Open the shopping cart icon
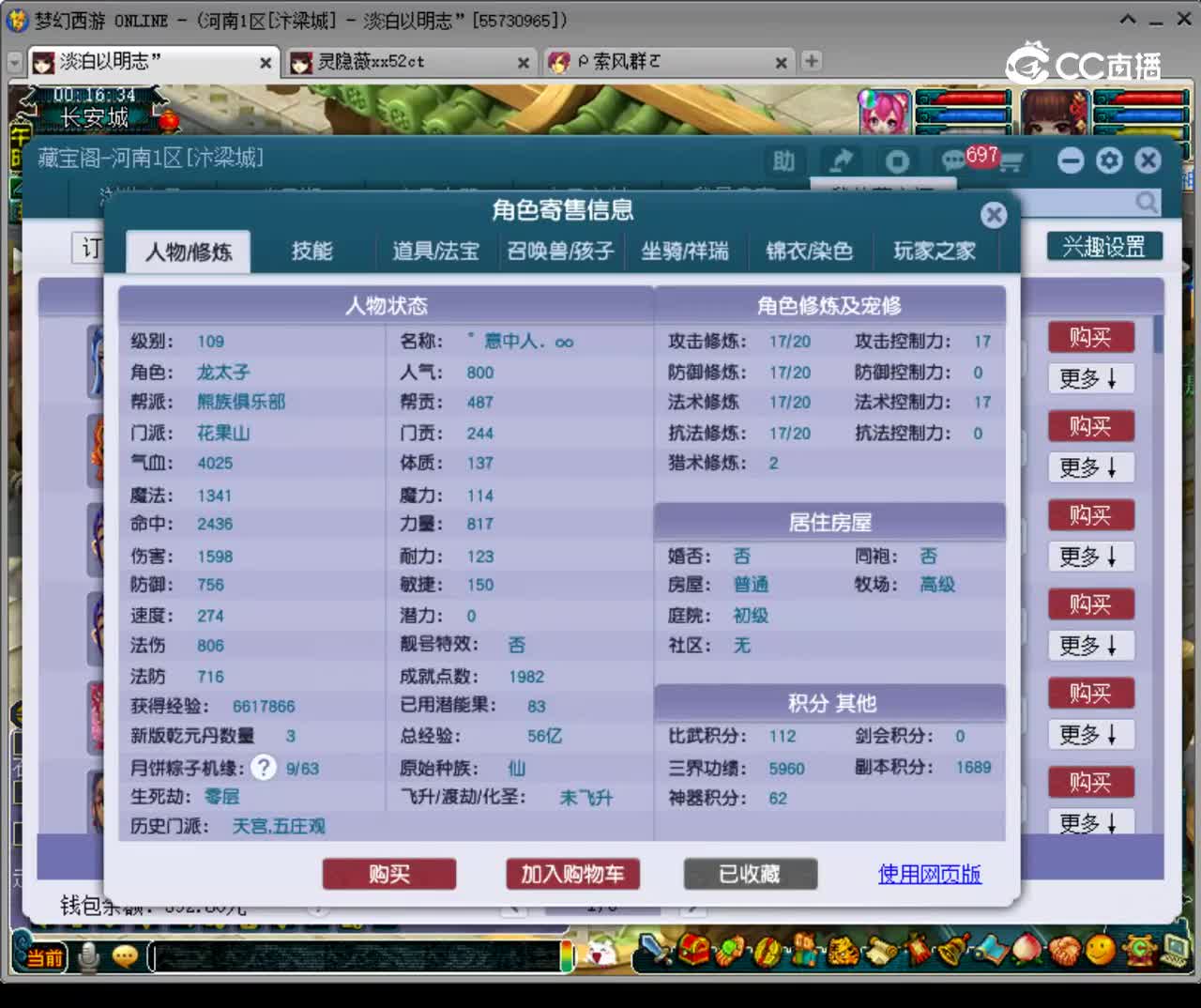1201x1008 pixels. click(x=1010, y=162)
